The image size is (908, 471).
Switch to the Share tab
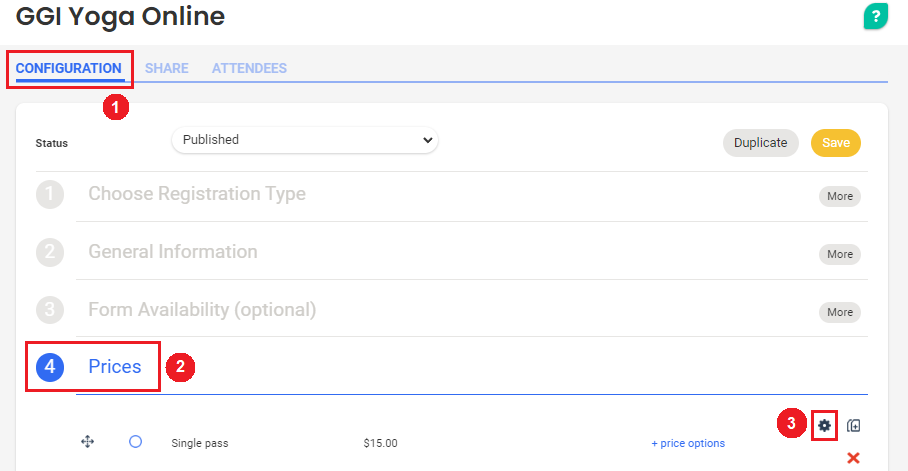point(166,69)
